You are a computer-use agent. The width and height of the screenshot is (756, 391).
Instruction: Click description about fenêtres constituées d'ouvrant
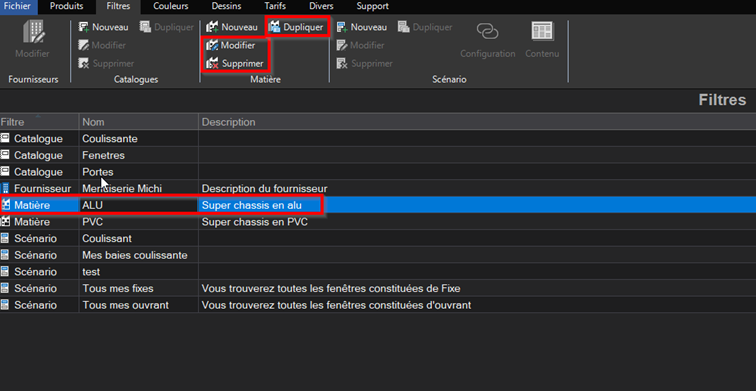(x=336, y=305)
